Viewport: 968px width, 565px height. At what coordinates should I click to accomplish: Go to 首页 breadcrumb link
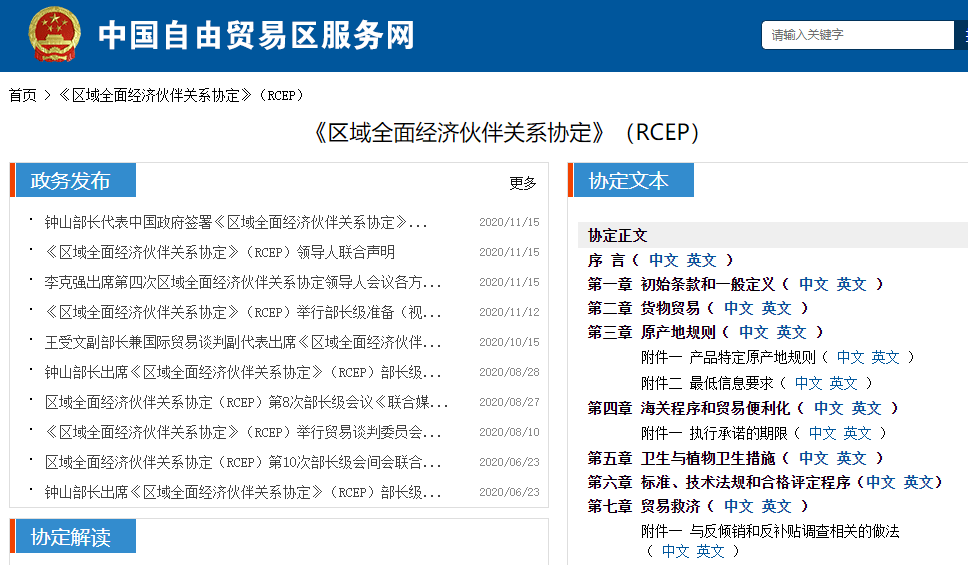coord(23,95)
